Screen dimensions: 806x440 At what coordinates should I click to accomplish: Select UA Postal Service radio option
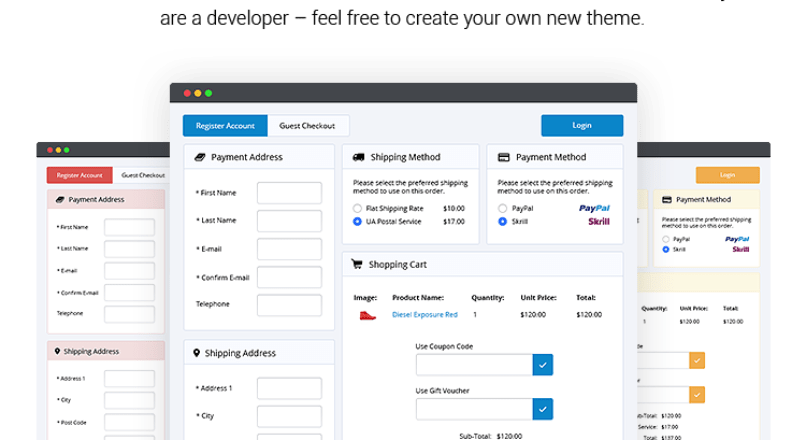click(357, 221)
